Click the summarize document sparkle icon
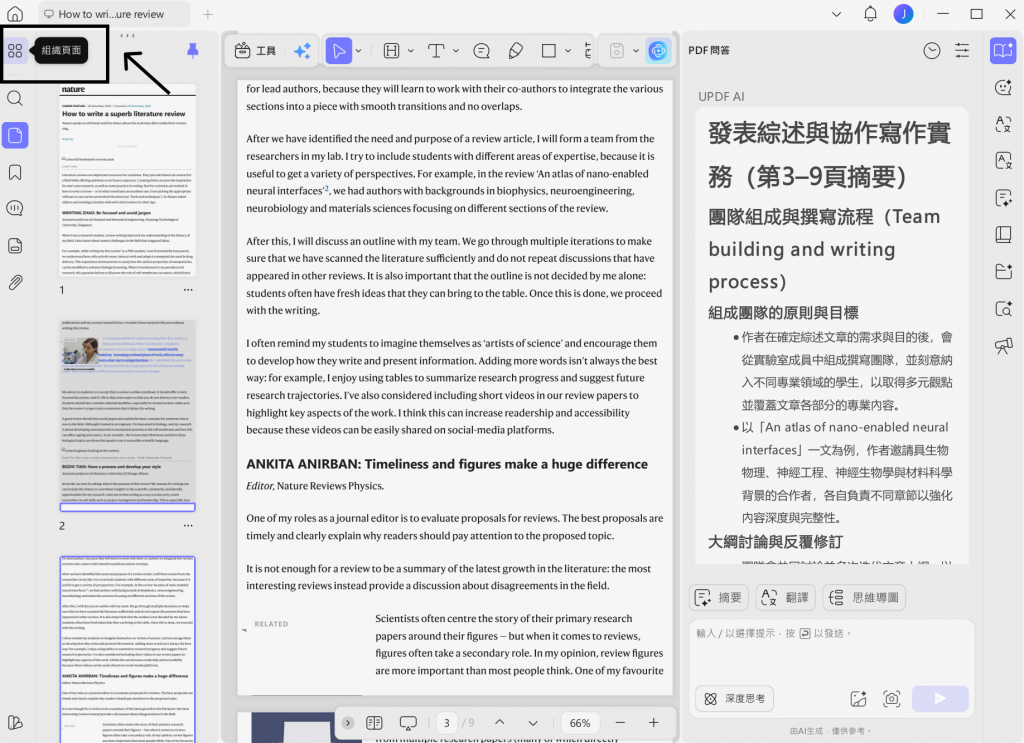The image size is (1024, 743). click(1003, 198)
